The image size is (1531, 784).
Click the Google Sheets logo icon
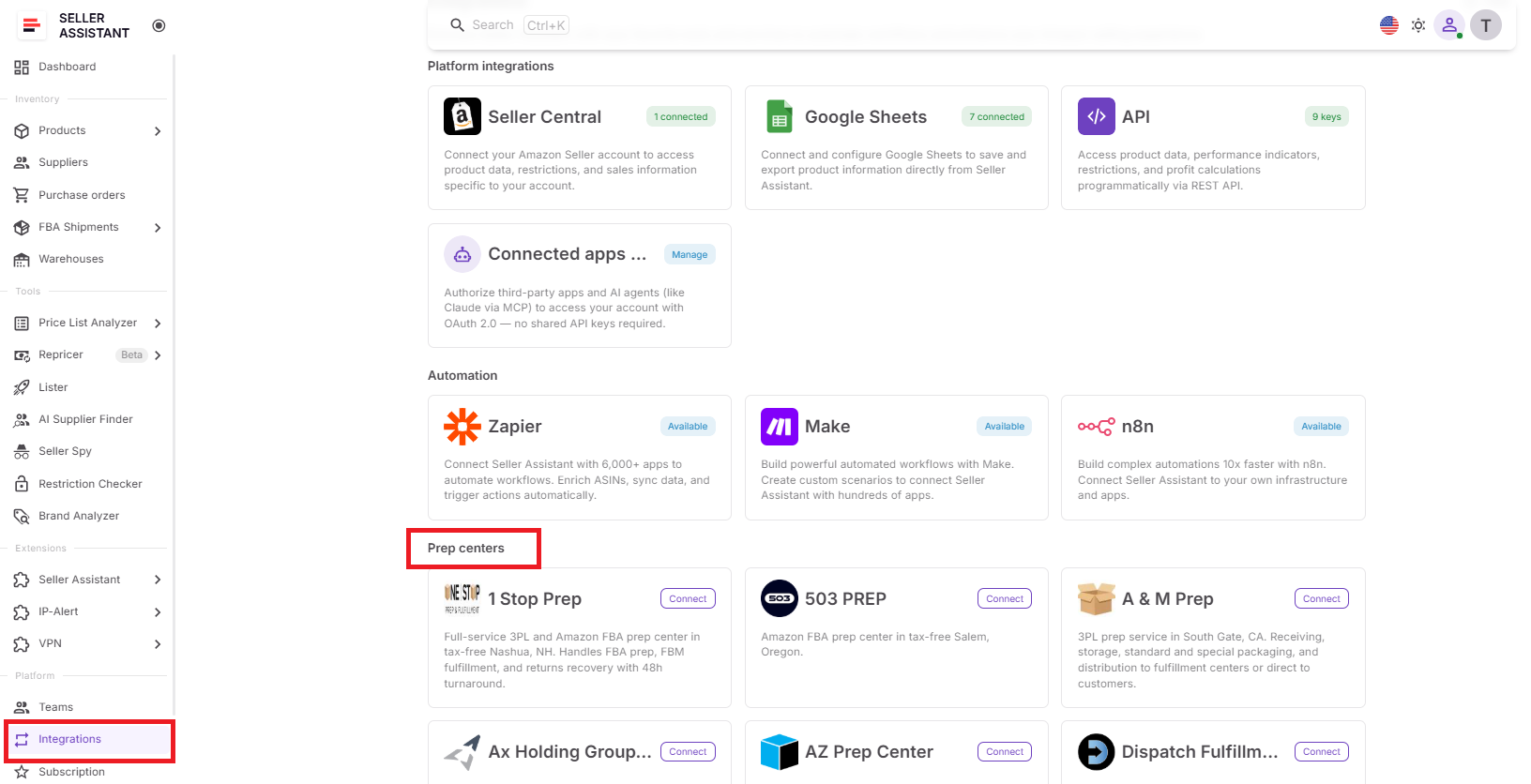pos(780,116)
